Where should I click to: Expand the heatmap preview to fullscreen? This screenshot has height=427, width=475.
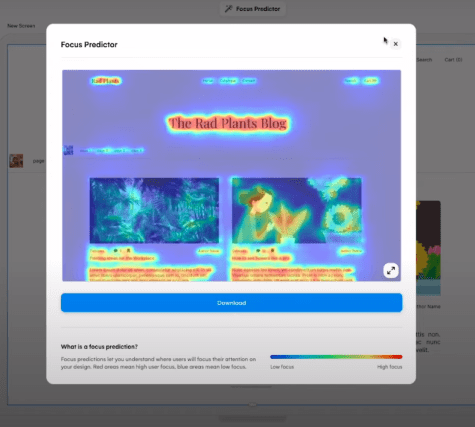(x=391, y=271)
